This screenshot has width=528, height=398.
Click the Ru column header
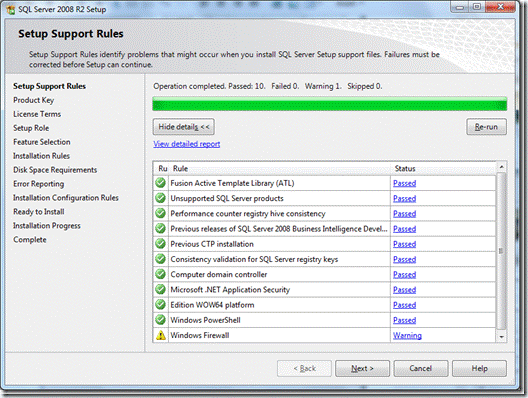[x=162, y=168]
